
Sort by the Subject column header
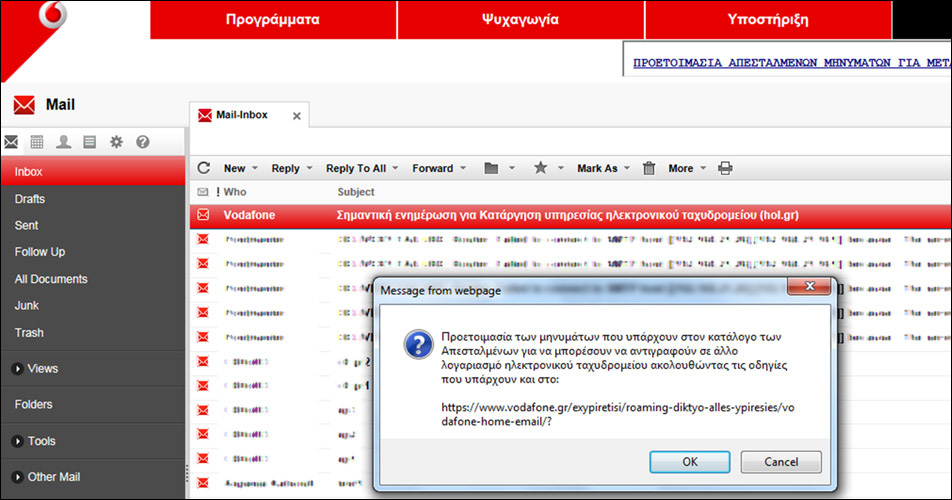click(356, 192)
